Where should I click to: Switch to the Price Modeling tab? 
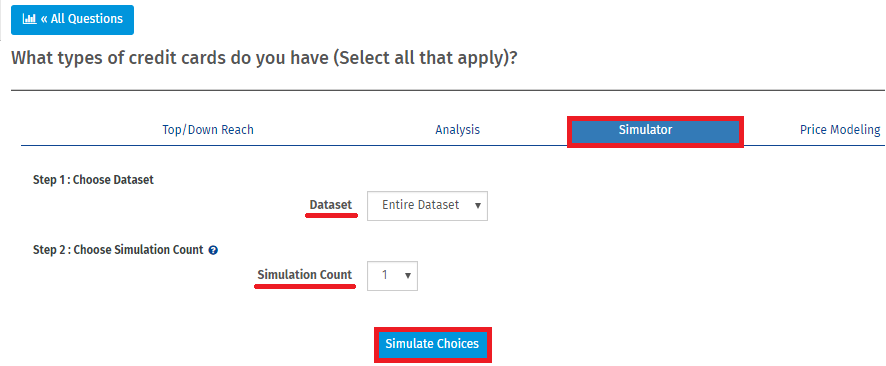pos(840,130)
